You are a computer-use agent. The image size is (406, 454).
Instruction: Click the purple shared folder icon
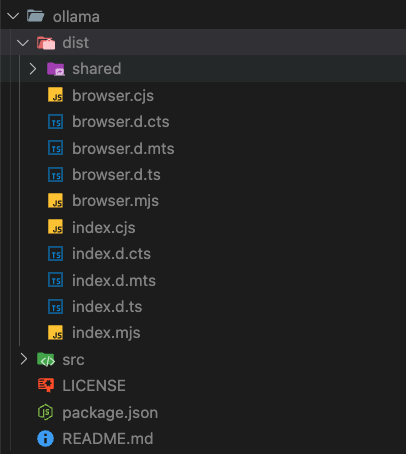coord(56,69)
